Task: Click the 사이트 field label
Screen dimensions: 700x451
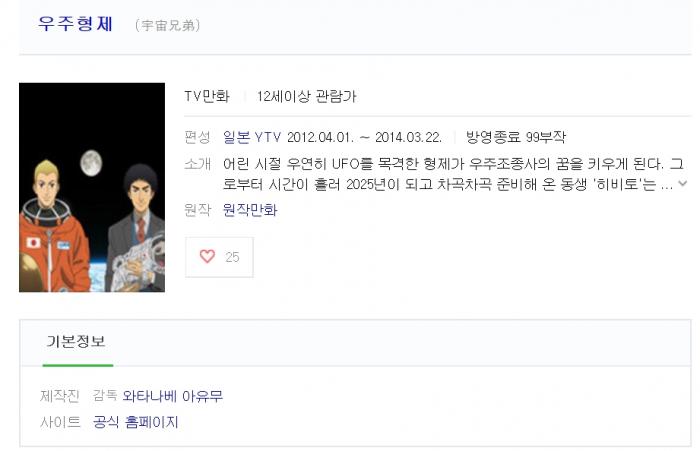Action: click(60, 422)
